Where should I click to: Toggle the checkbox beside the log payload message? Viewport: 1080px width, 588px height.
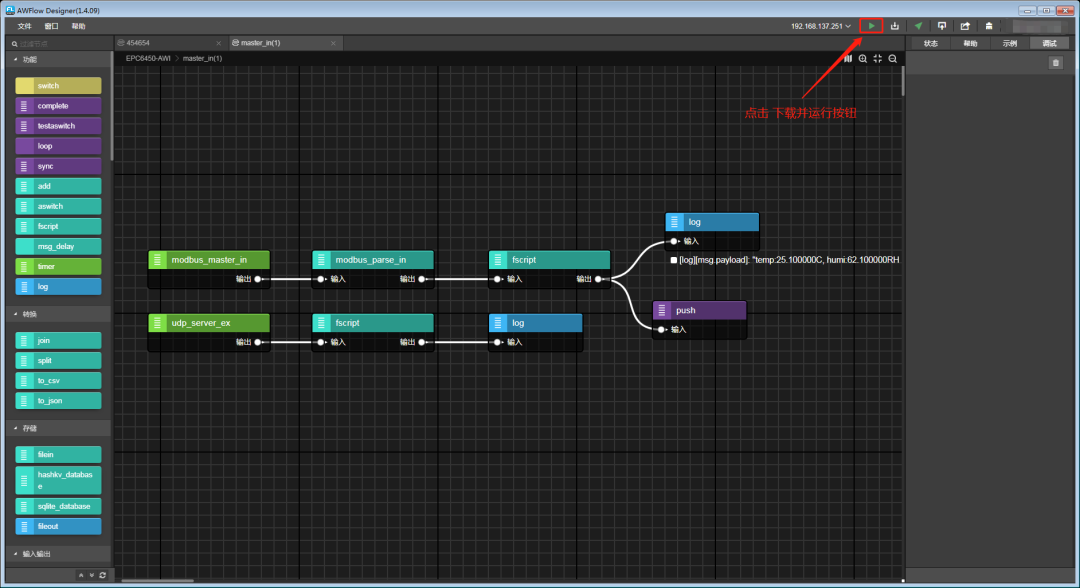(674, 260)
